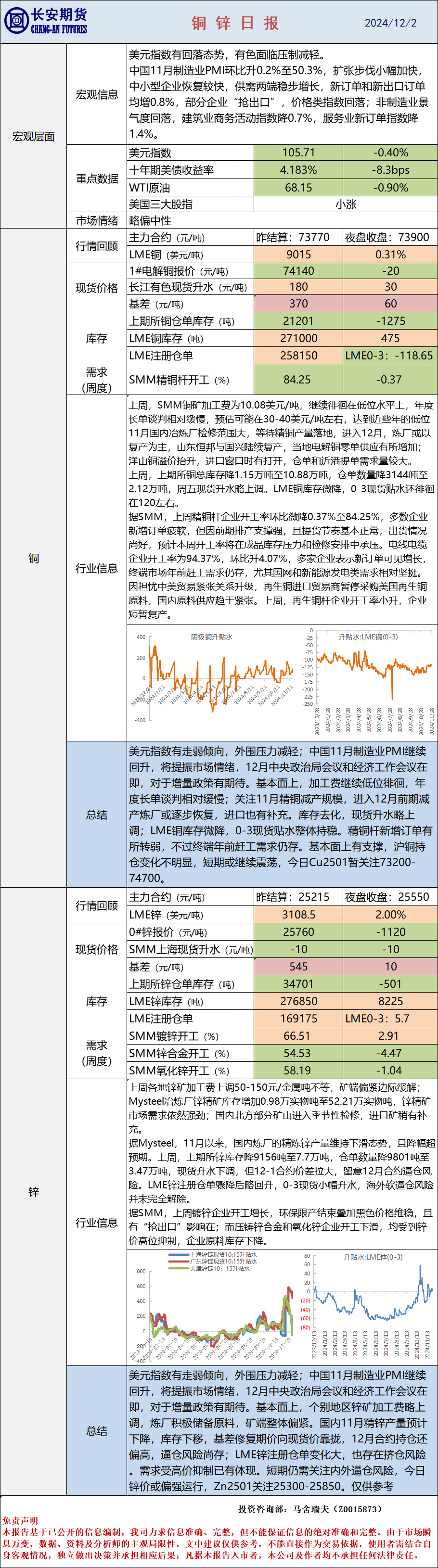Screen dimensions: 438x1568
Task: Select the WTI原油 label cell
Action: click(190, 188)
